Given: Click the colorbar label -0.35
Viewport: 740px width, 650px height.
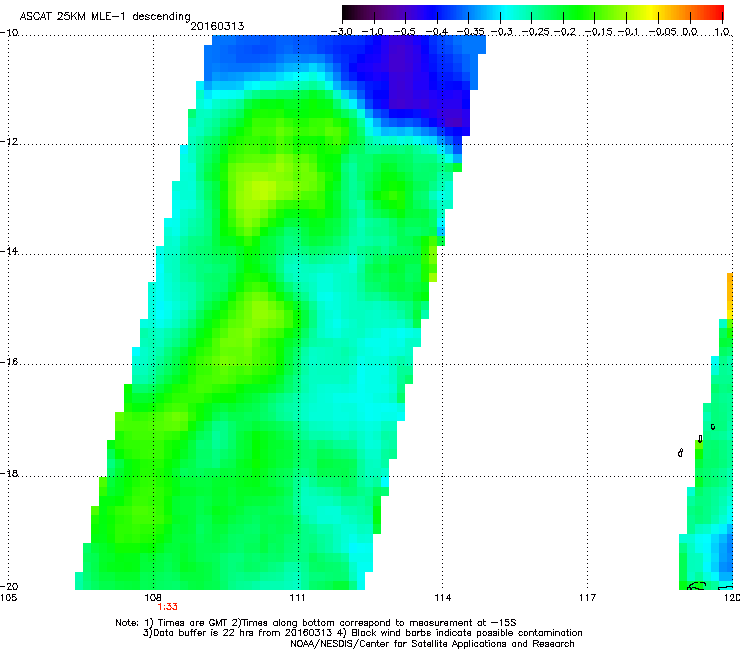Looking at the screenshot, I should tap(471, 32).
